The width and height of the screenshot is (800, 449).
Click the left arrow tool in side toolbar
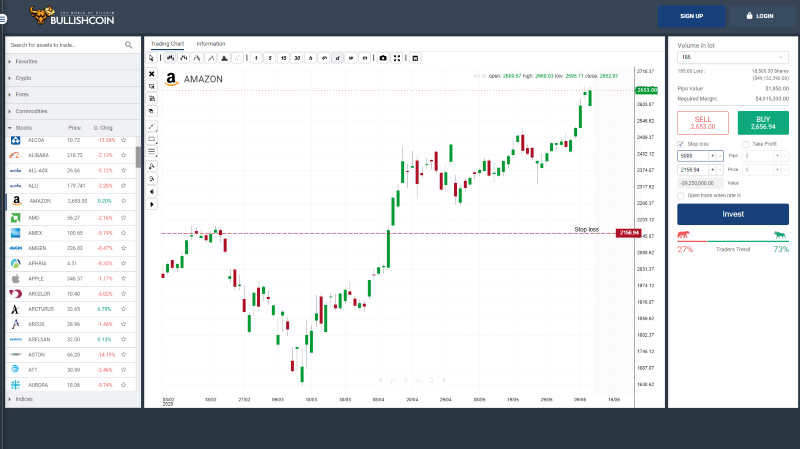pyautogui.click(x=152, y=191)
